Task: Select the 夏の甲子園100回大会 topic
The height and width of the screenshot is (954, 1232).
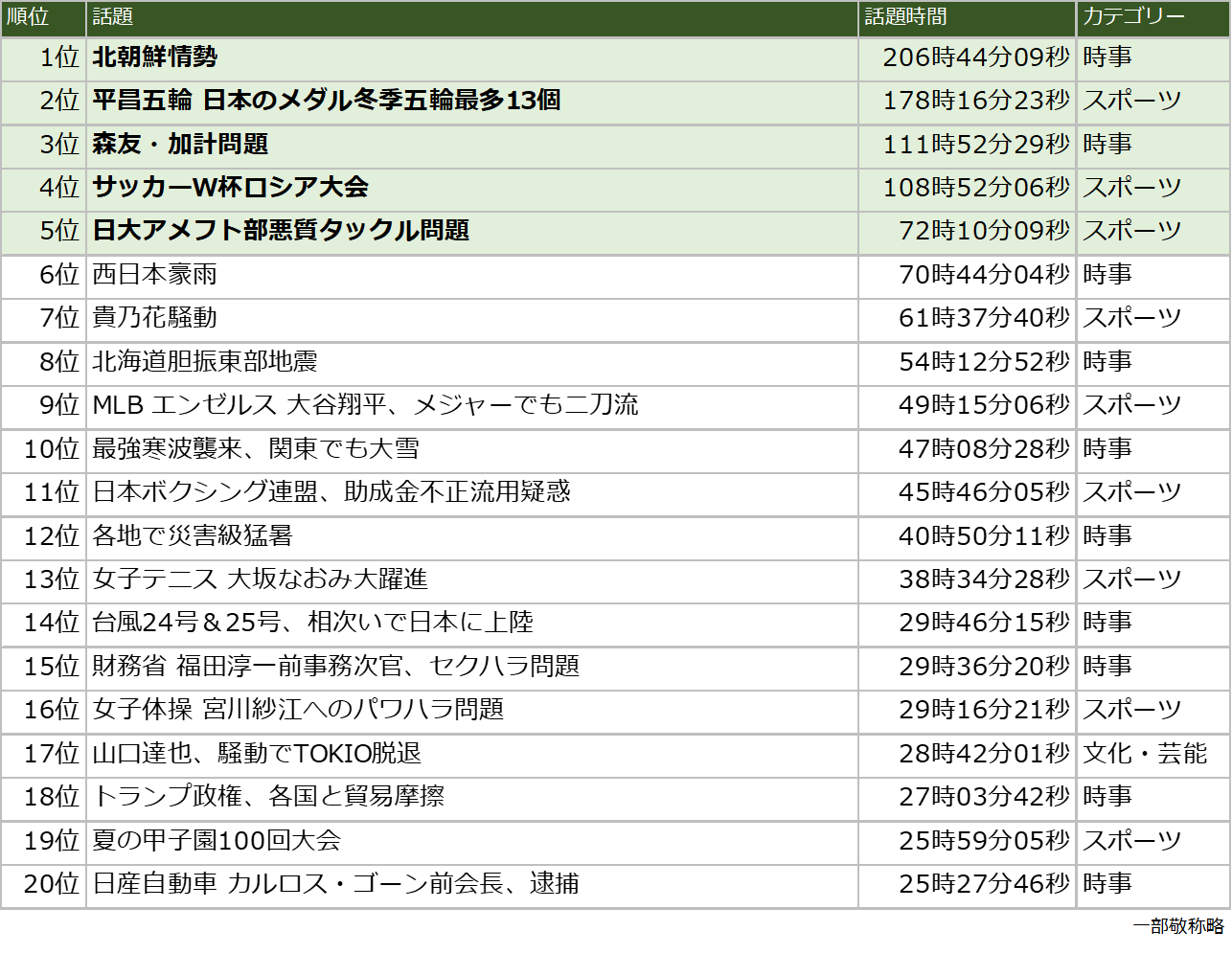Action: [217, 841]
